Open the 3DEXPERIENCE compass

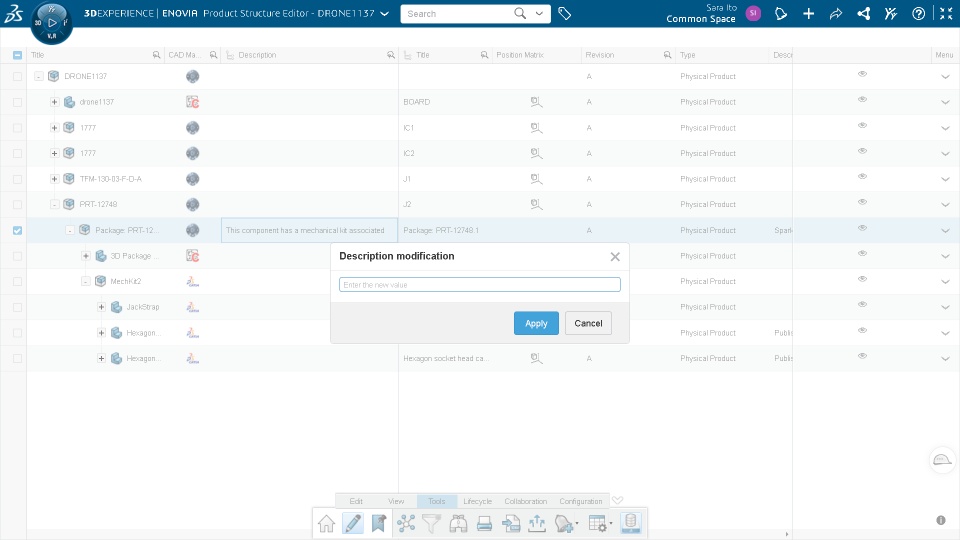click(x=51, y=23)
